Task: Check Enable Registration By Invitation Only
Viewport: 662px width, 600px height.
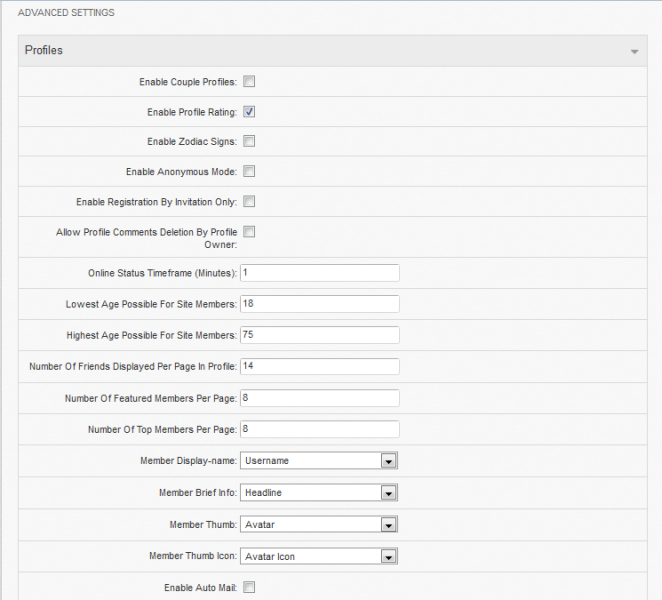Action: pyautogui.click(x=249, y=201)
